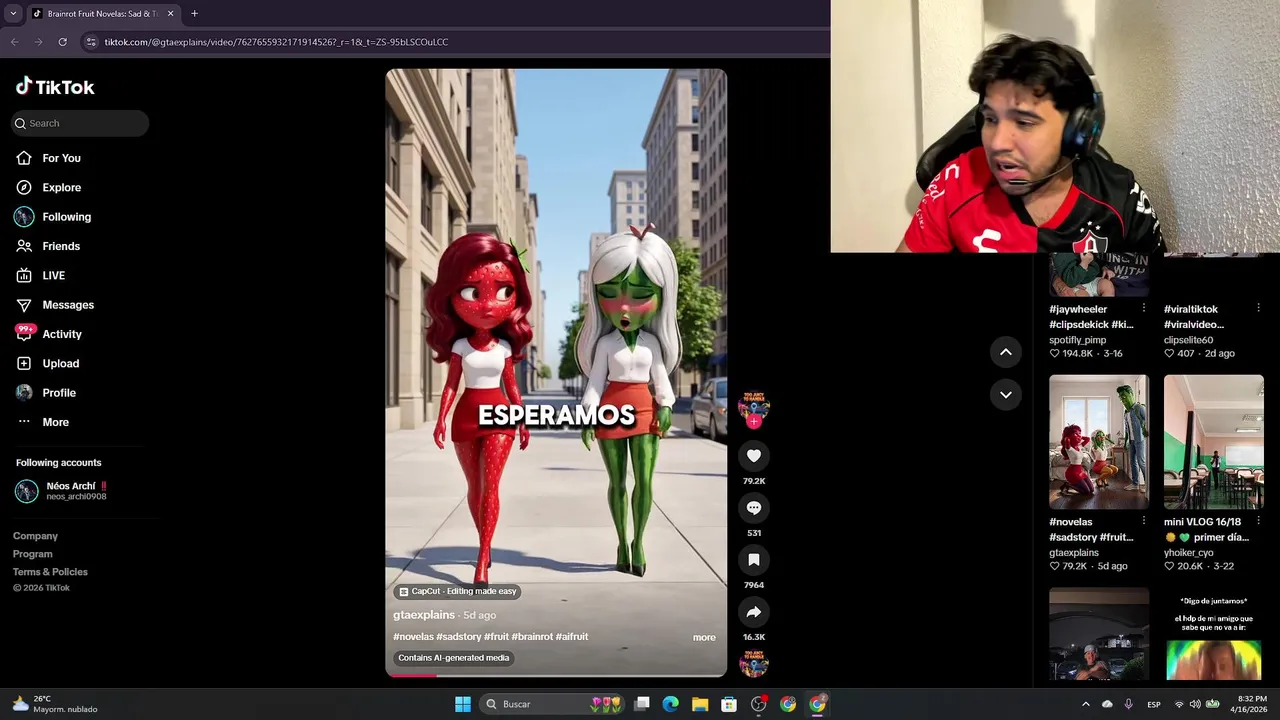Reload the page in browser toolbar
1280x720 pixels.
click(x=62, y=42)
